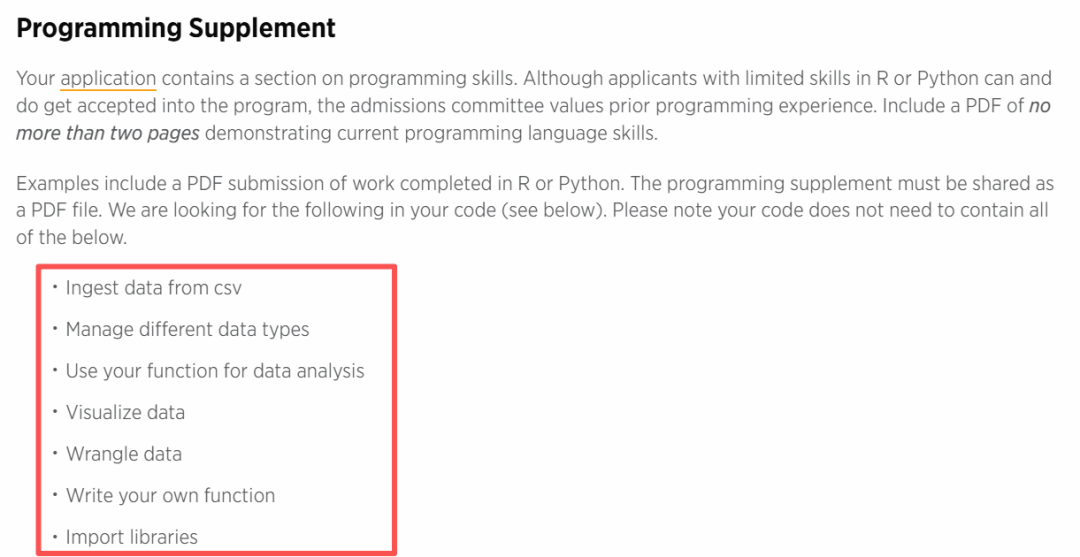Click "Examples include" at the second paragraph start

pos(80,184)
